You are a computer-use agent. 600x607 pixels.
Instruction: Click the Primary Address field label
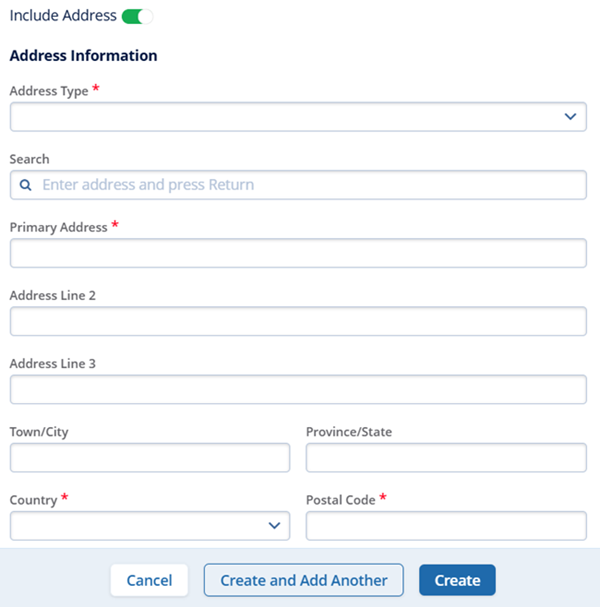click(58, 227)
